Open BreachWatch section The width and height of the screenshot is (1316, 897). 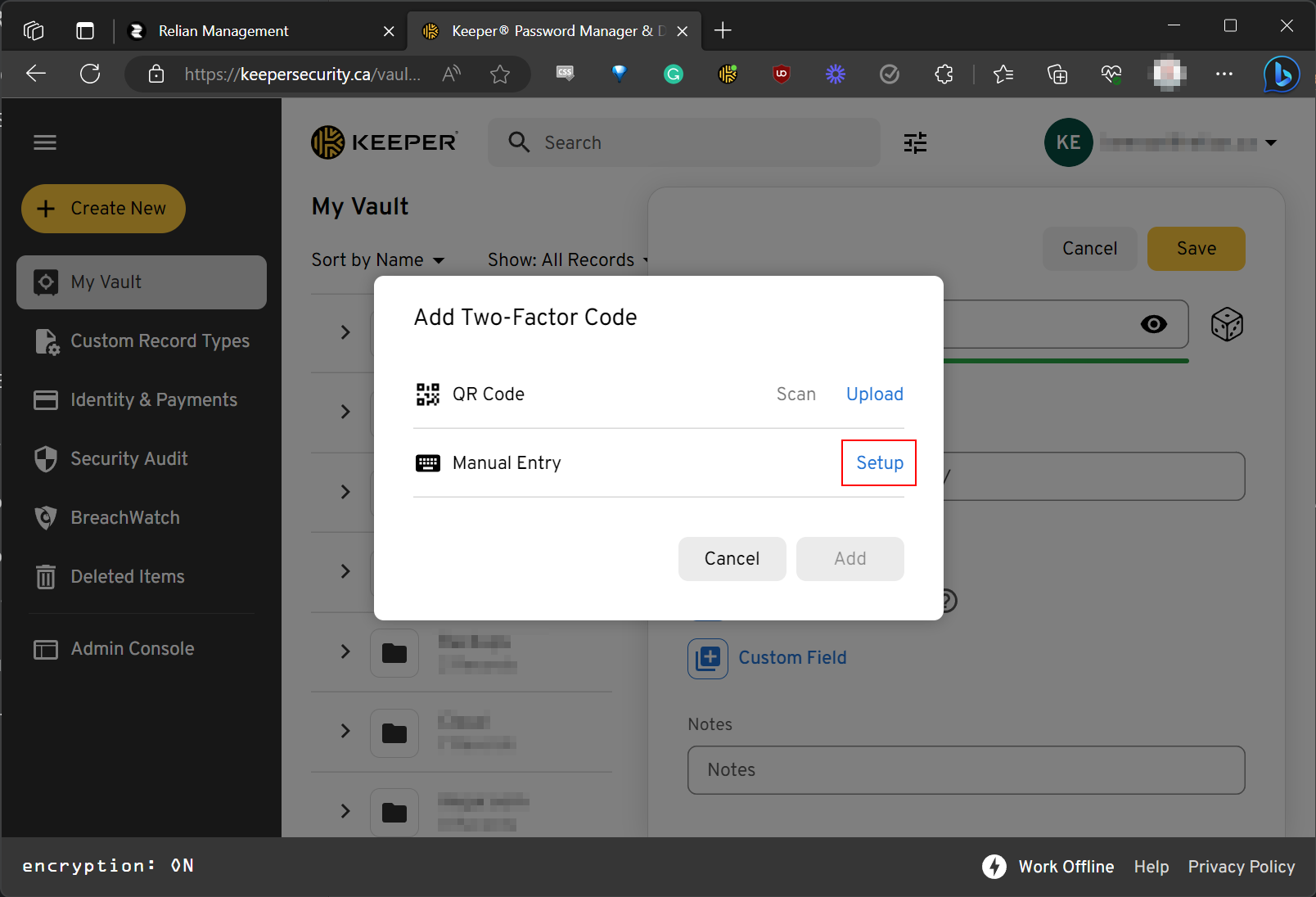pos(106,518)
